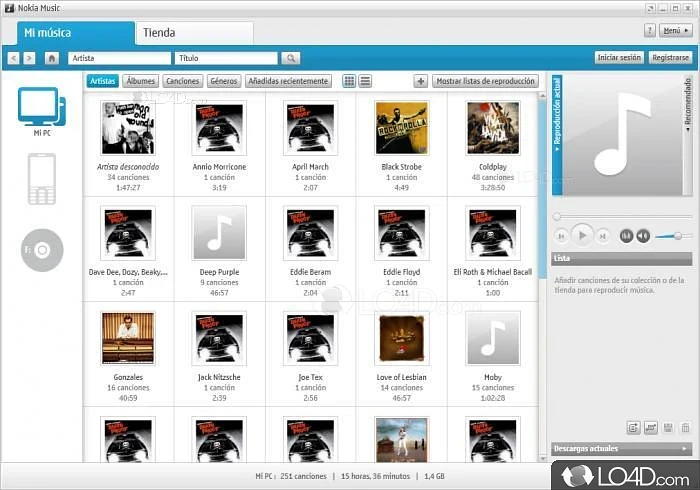This screenshot has height=490, width=700.
Task: Click the 251 canciones status text
Action: pyautogui.click(x=304, y=476)
